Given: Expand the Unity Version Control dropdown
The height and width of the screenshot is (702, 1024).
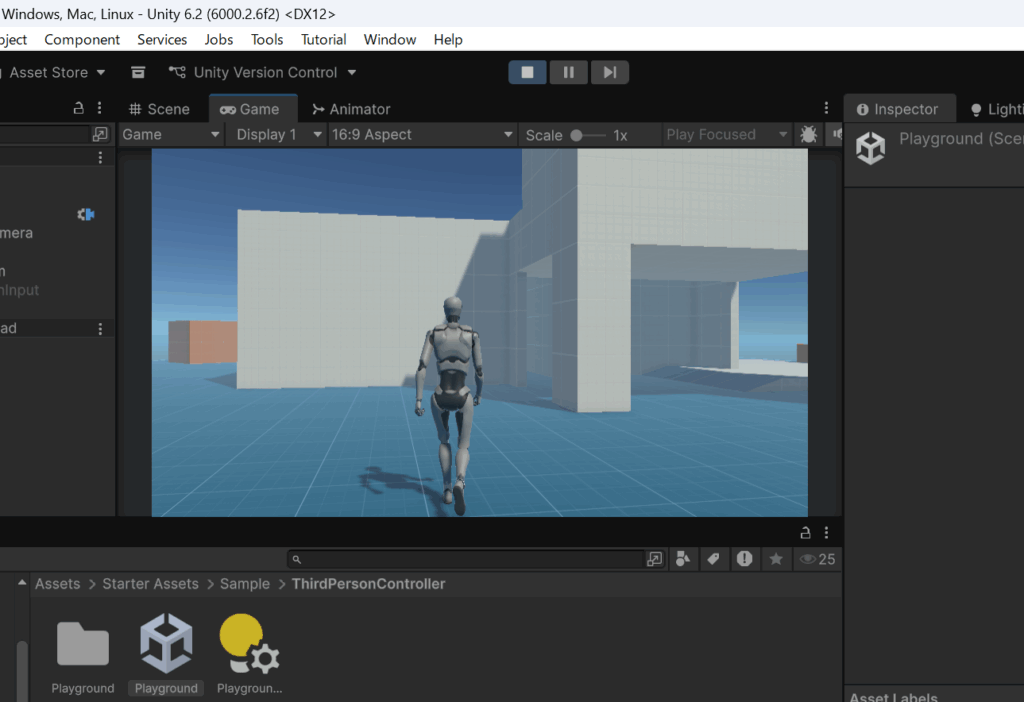Looking at the screenshot, I should tap(263, 72).
